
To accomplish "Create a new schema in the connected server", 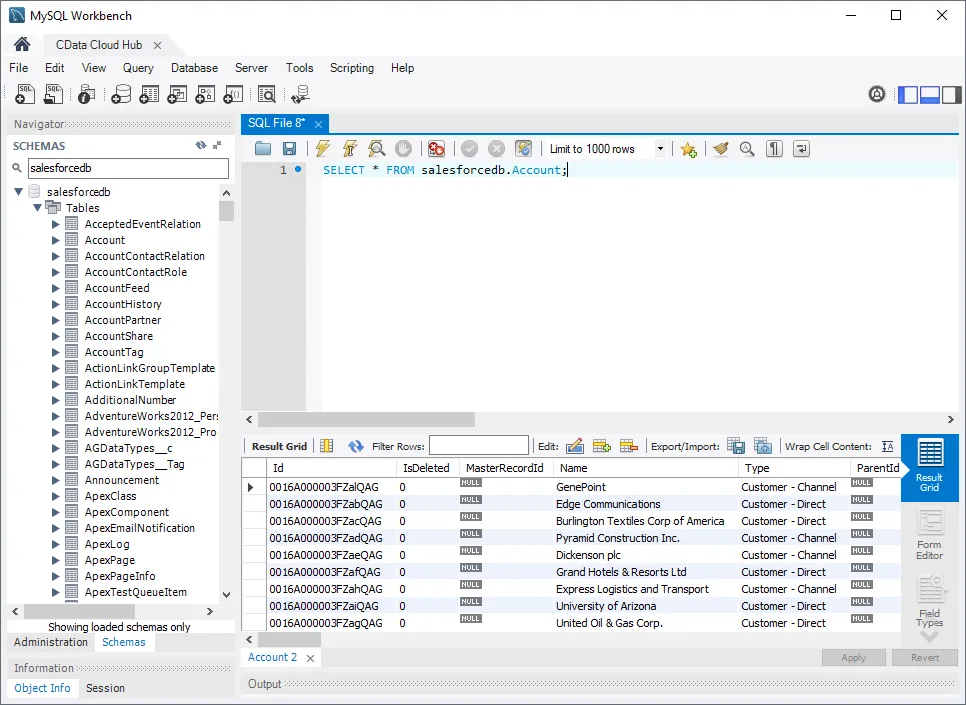I will tap(121, 93).
